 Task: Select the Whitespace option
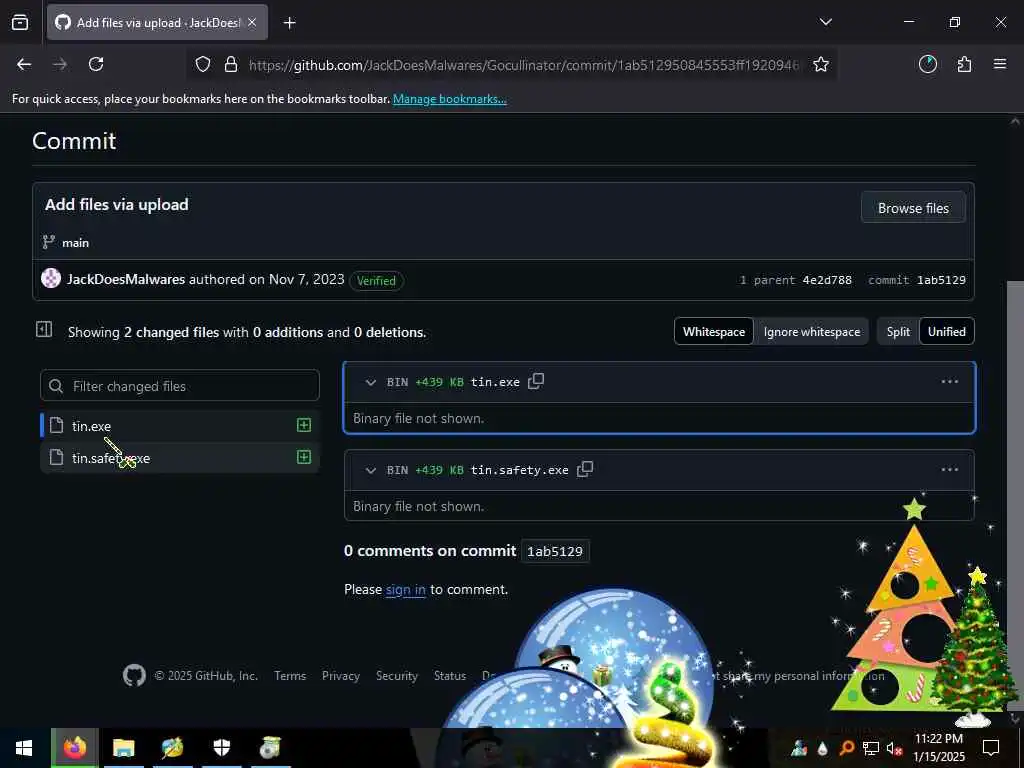coord(714,332)
